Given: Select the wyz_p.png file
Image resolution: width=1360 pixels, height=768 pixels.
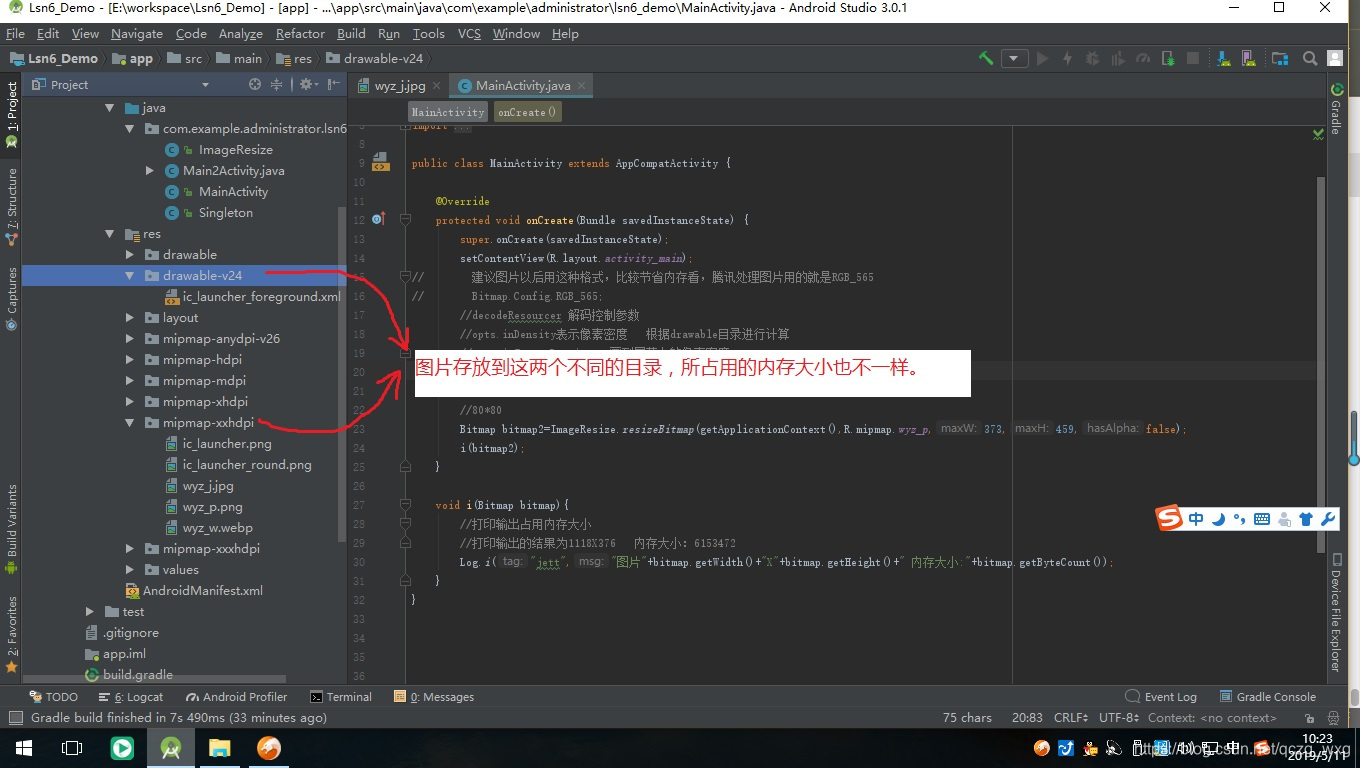Looking at the screenshot, I should click(x=204, y=507).
